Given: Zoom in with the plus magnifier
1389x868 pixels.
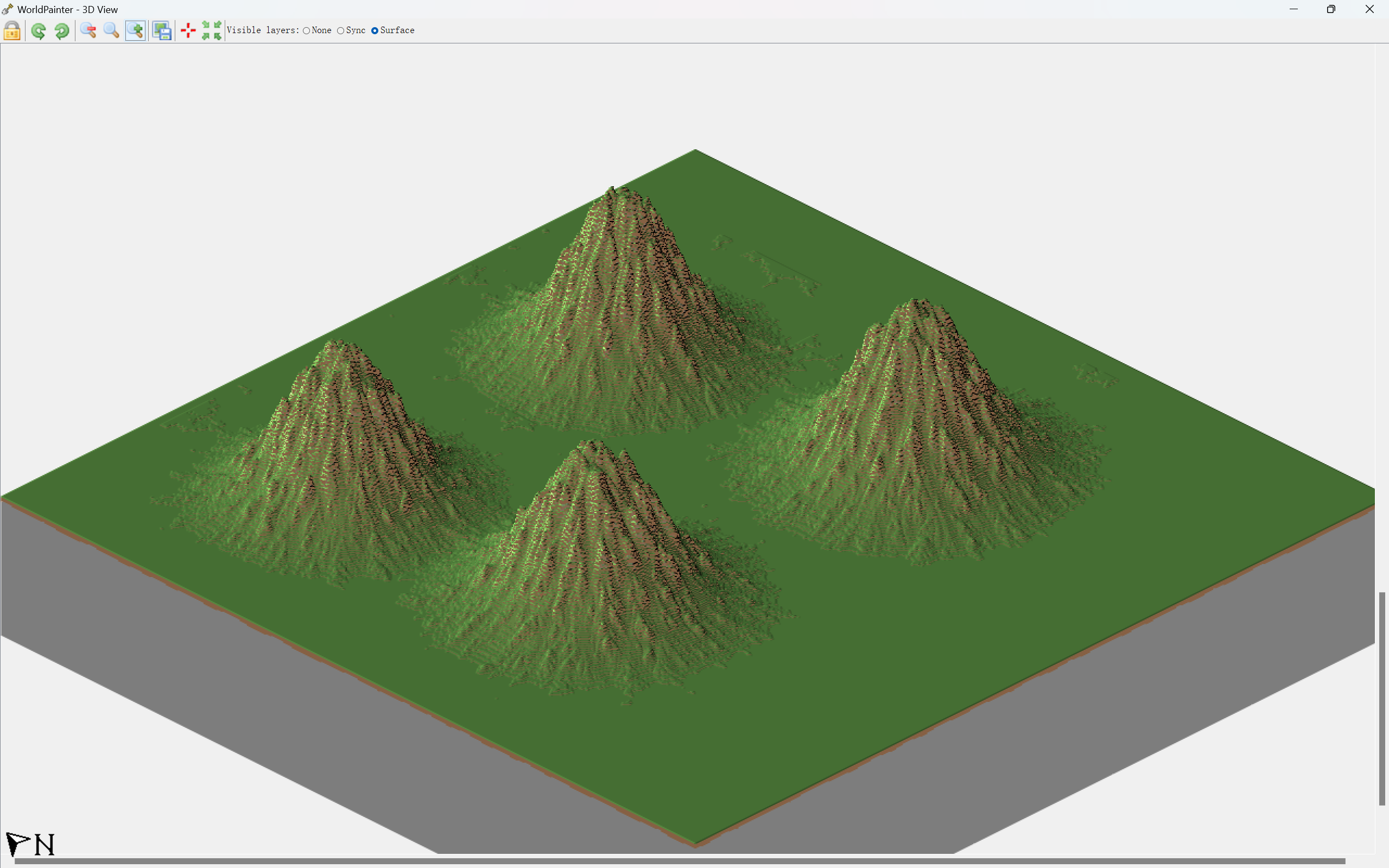Looking at the screenshot, I should [136, 30].
